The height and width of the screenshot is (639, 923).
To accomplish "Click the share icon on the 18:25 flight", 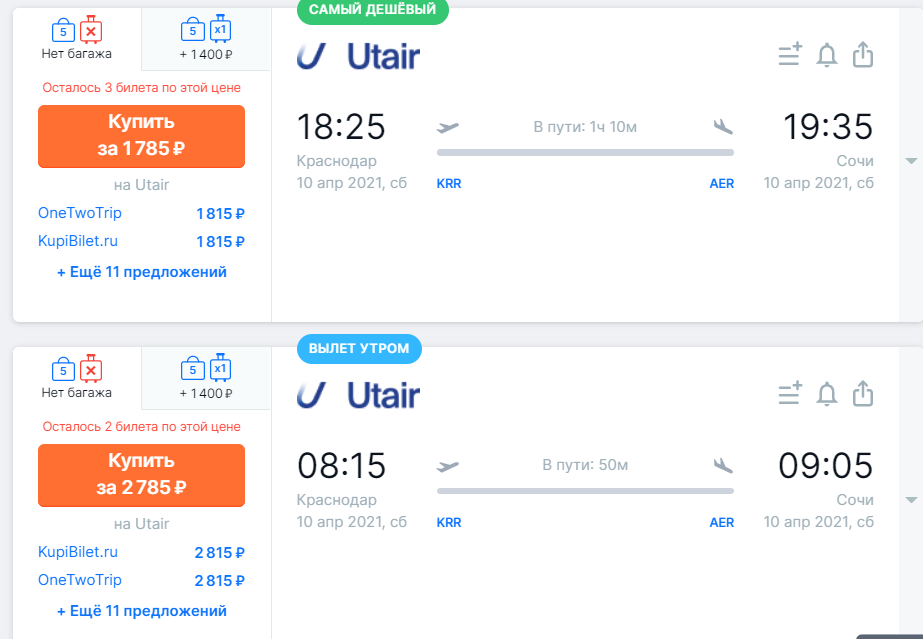I will click(x=863, y=55).
